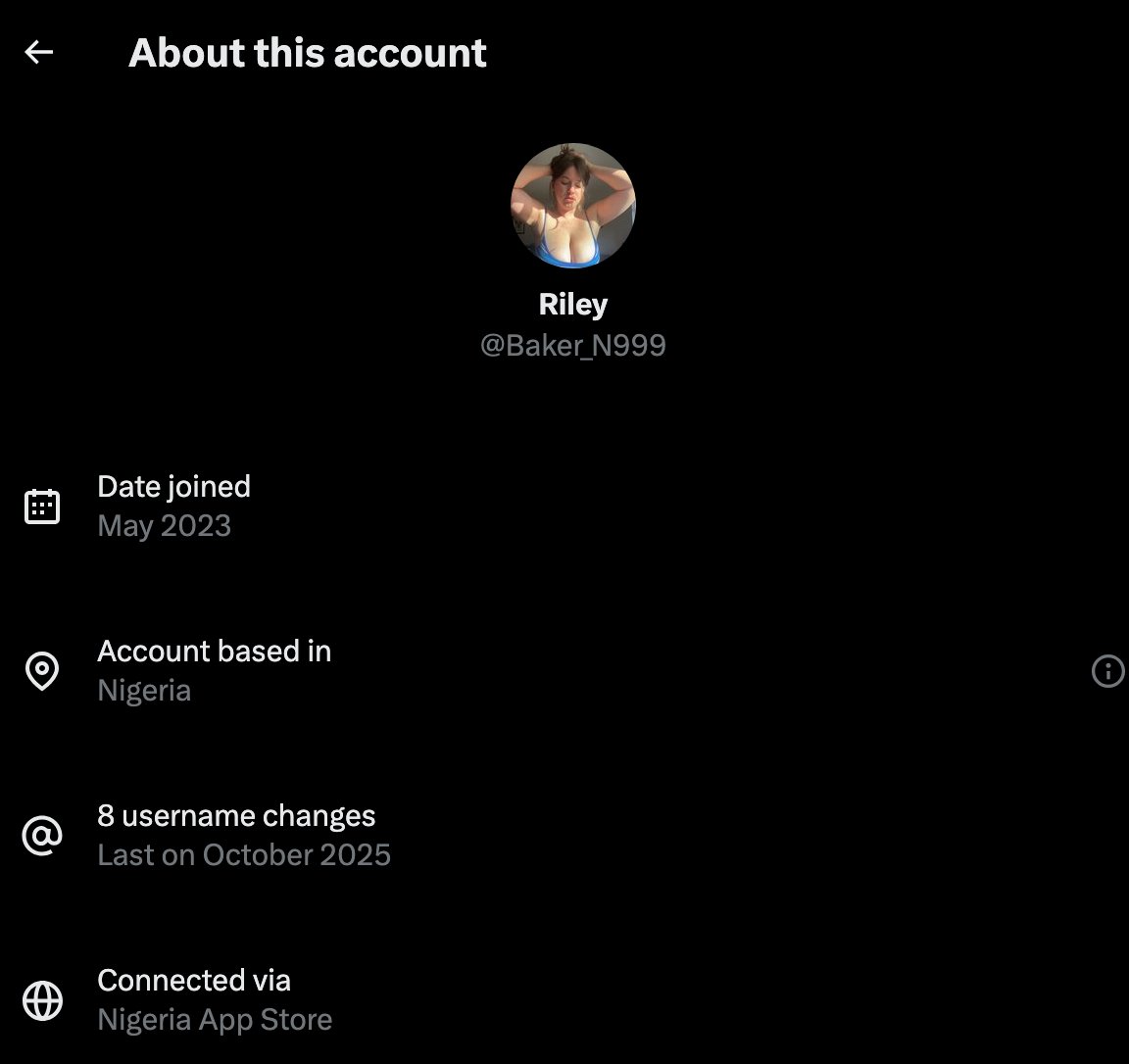Click the Connected via label
The height and width of the screenshot is (1064, 1129).
point(194,981)
